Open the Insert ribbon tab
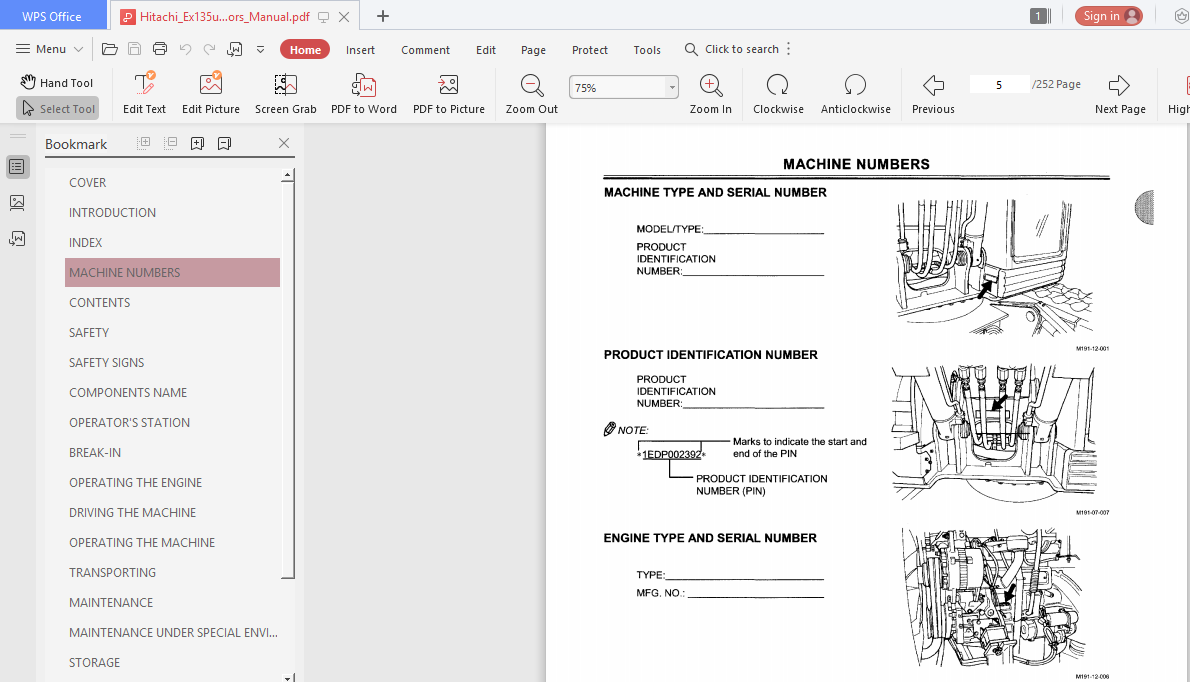This screenshot has height=682, width=1190. [360, 50]
